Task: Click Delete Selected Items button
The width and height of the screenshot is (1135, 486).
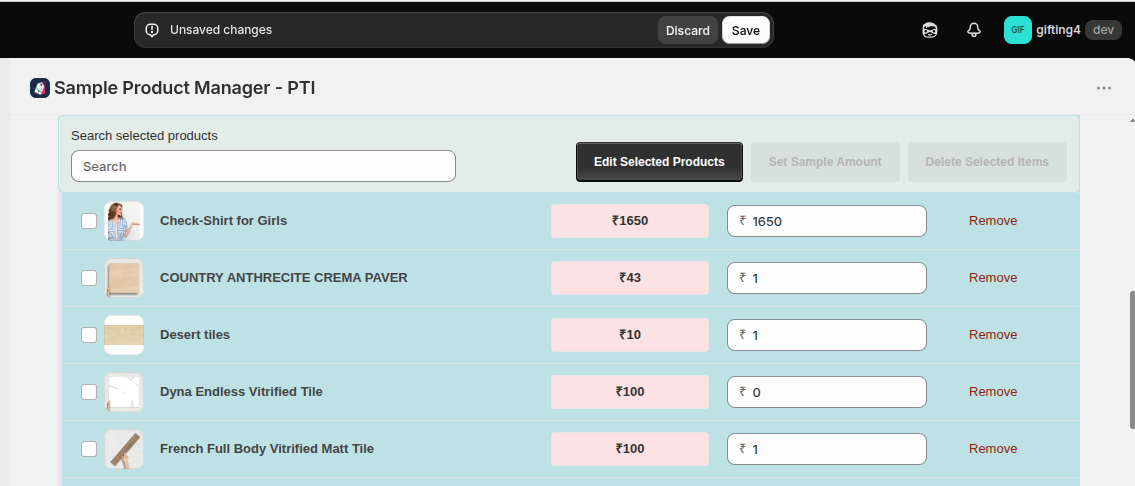Action: click(987, 162)
